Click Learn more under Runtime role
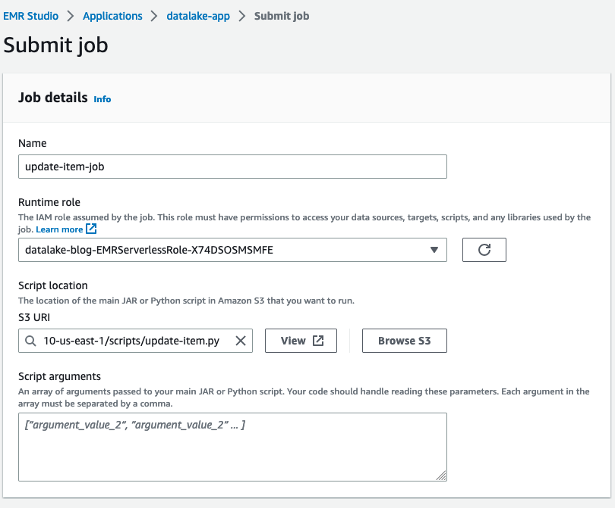Viewport: 615px width, 508px height. point(59,229)
